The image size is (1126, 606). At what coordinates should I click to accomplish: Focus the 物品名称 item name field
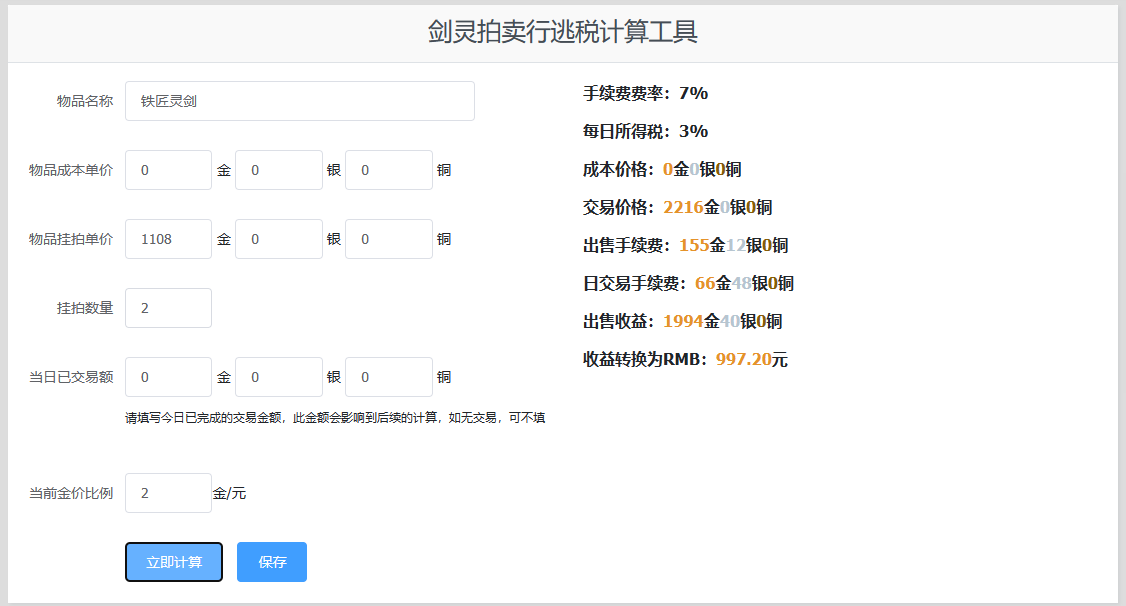(299, 101)
